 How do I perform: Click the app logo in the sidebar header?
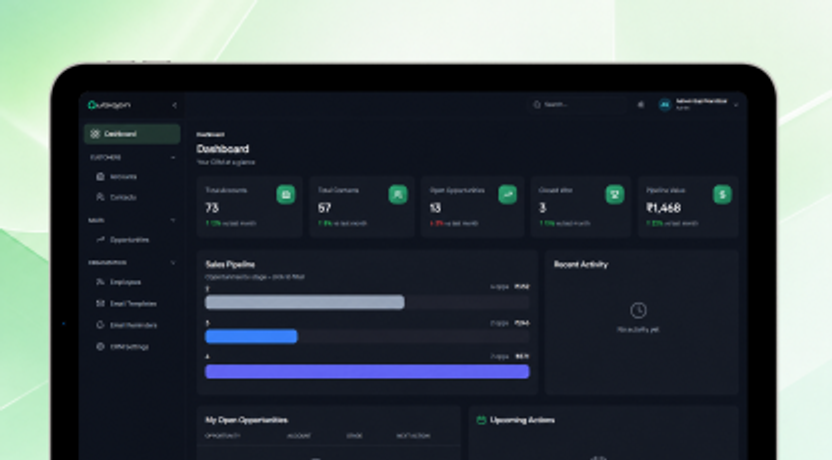click(x=109, y=105)
